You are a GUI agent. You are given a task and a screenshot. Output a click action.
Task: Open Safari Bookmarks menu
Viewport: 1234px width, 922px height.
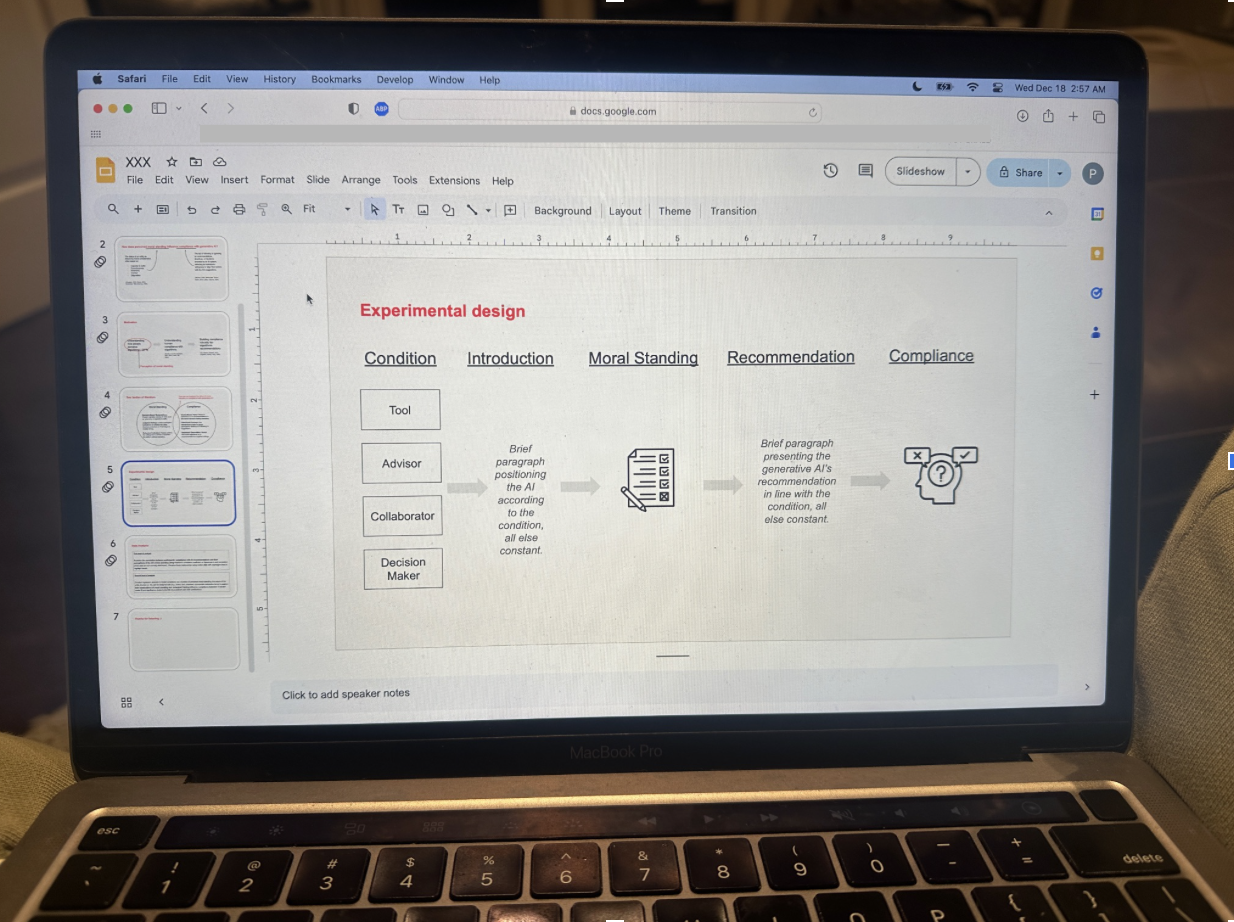tap(336, 80)
